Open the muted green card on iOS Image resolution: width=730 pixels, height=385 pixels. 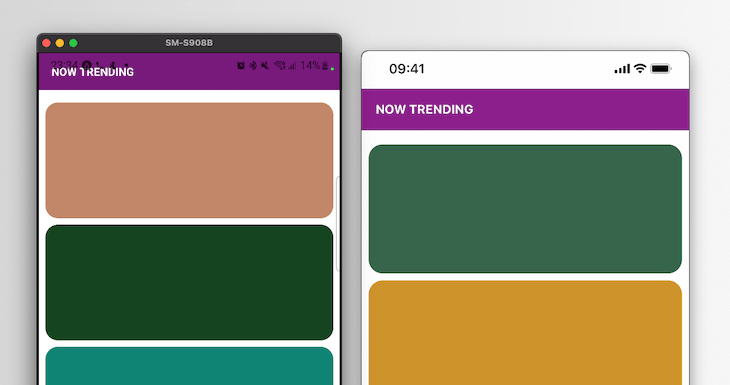(525, 209)
